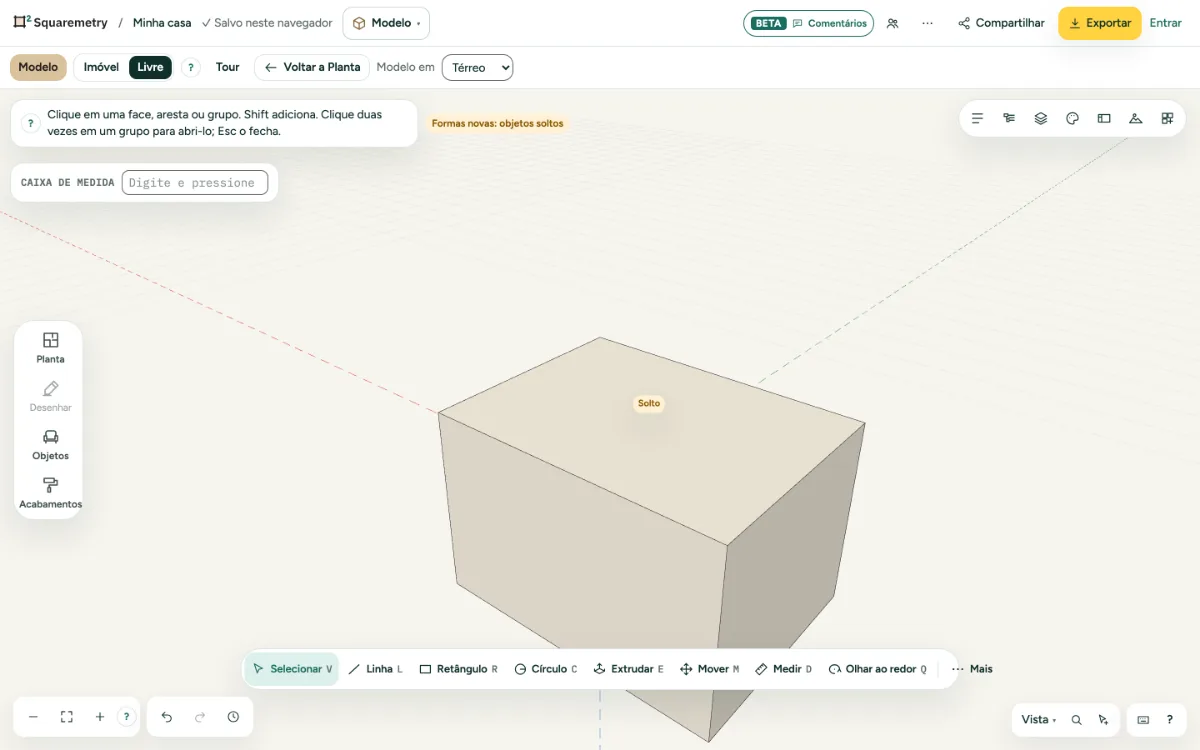Open the keyboard shortcuts icon
The width and height of the screenshot is (1200, 750).
[x=1144, y=720]
